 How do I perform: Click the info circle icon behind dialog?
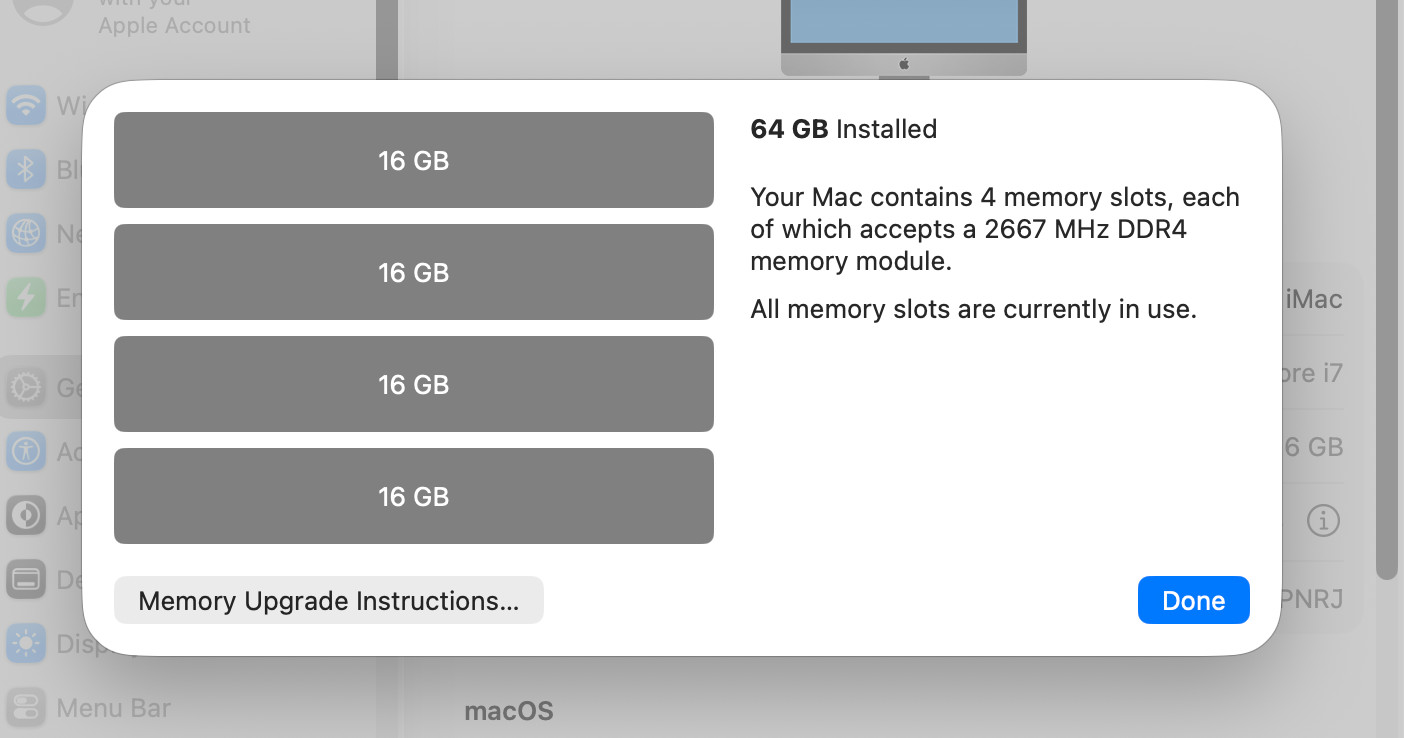coord(1323,520)
